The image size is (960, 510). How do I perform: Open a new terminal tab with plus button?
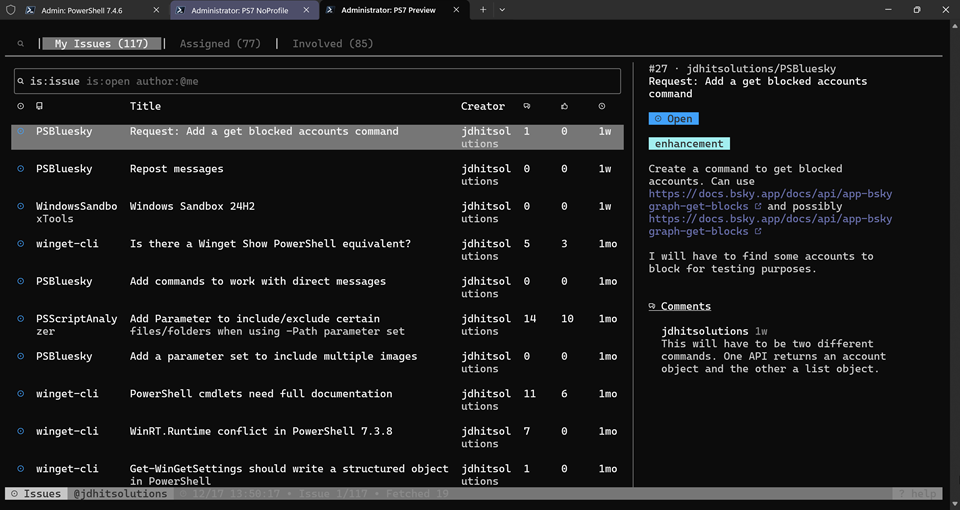pyautogui.click(x=483, y=10)
